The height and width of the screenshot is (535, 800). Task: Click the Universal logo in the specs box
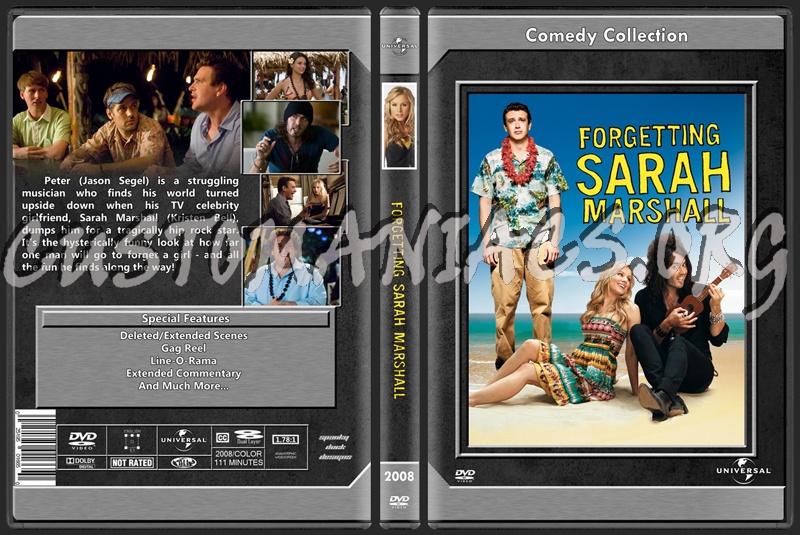(x=184, y=440)
